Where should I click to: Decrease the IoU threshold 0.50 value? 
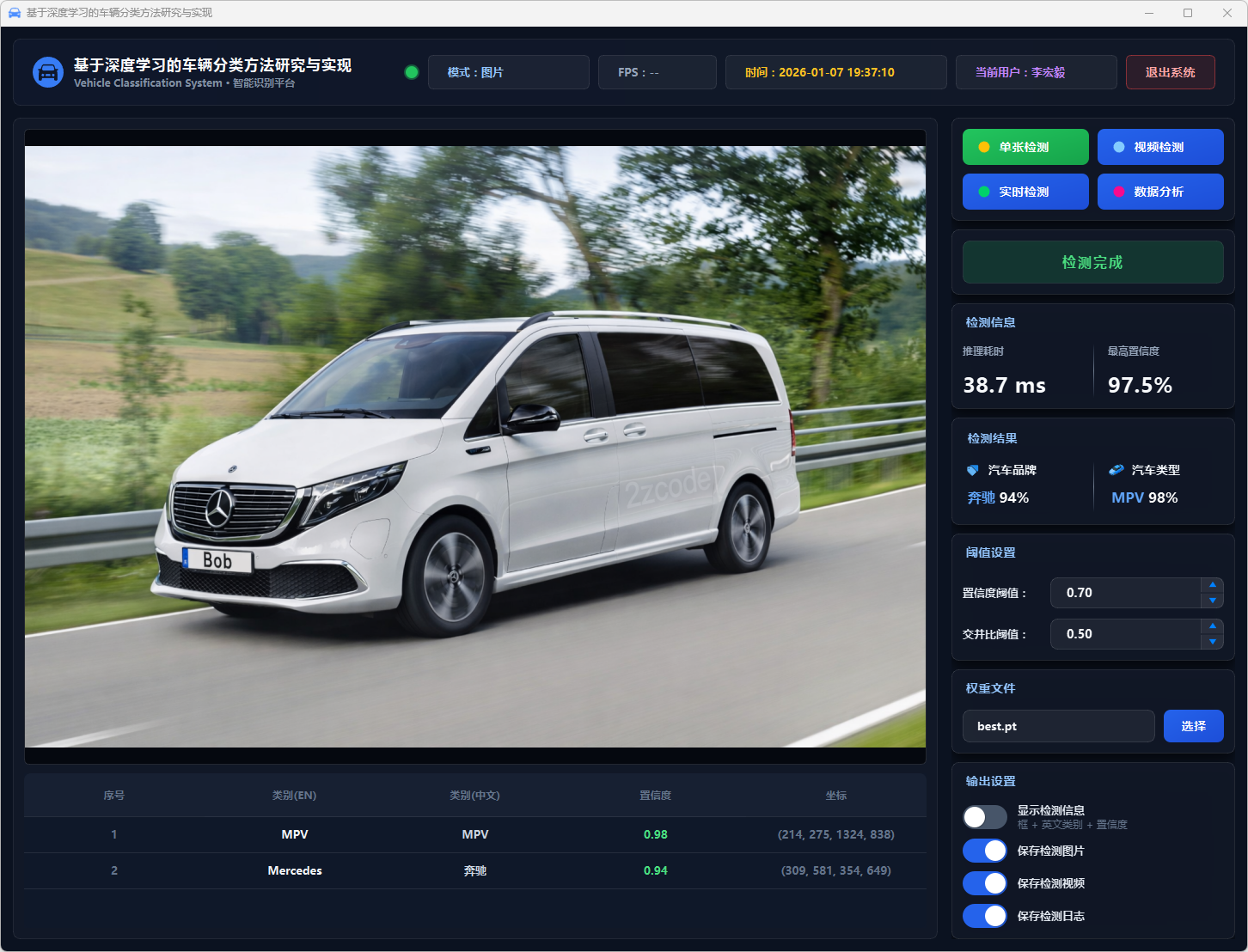1212,641
